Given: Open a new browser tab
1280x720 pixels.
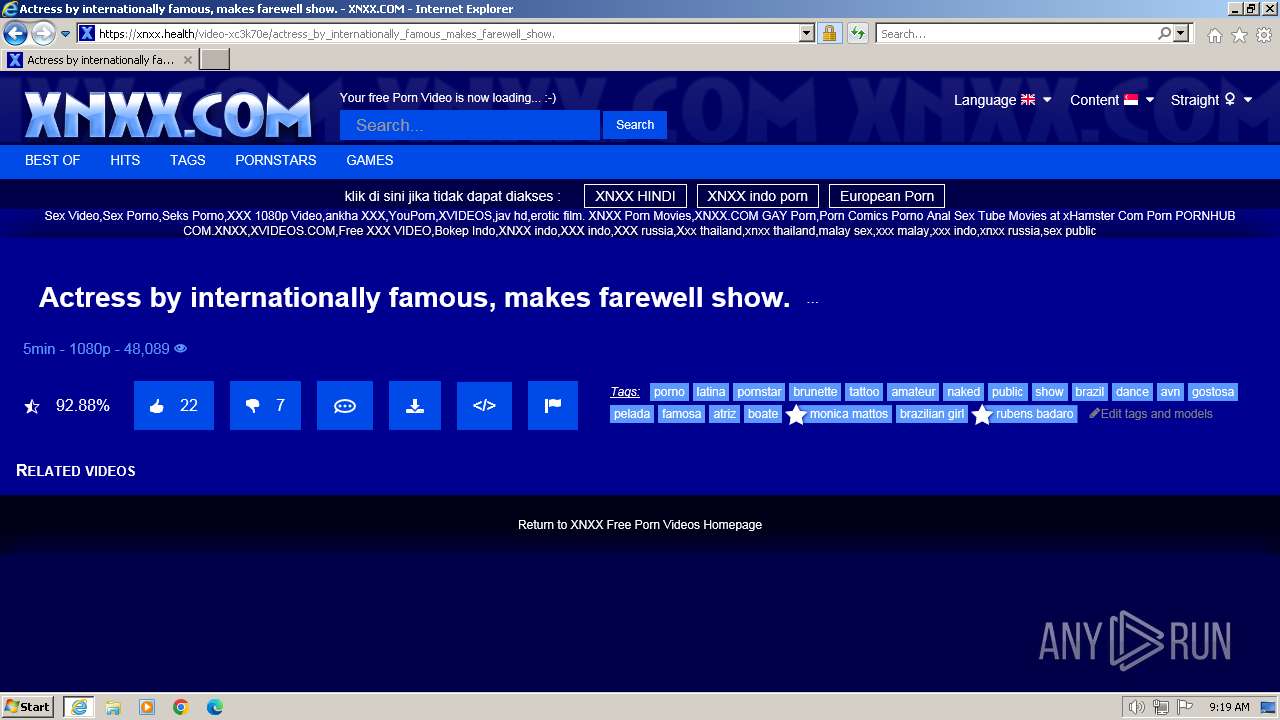Looking at the screenshot, I should tap(215, 60).
